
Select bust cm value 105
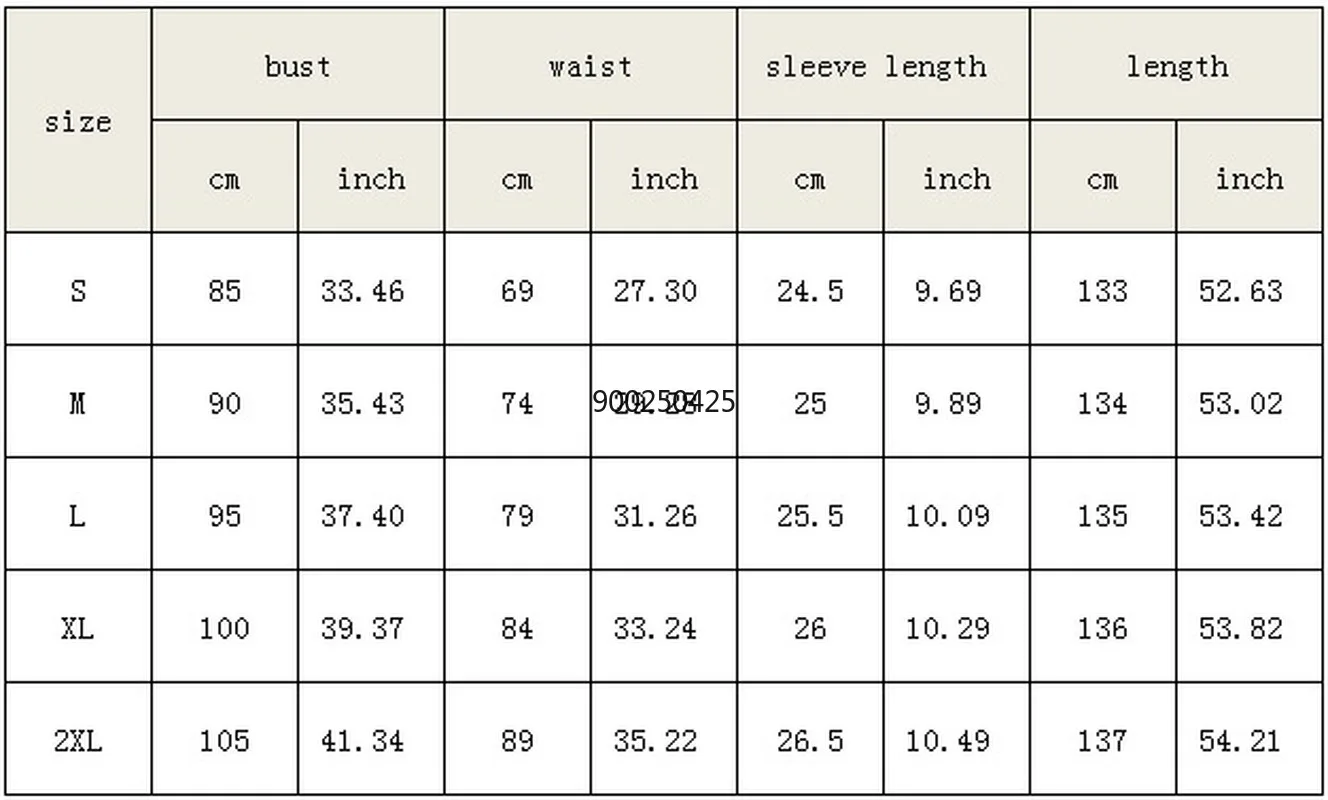224,741
